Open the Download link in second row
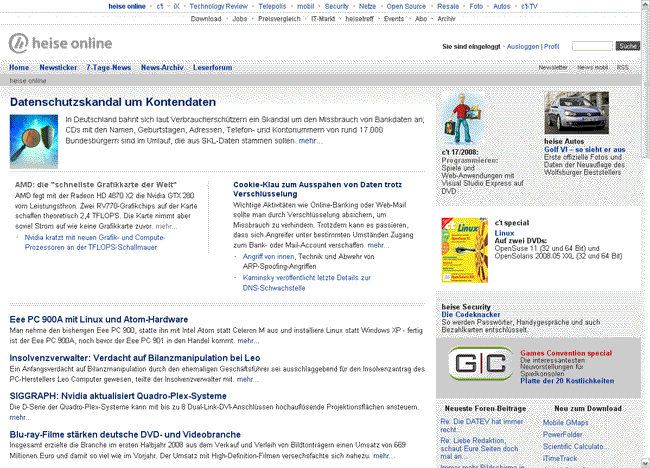Viewport: 650px width, 468px height. 206,19
